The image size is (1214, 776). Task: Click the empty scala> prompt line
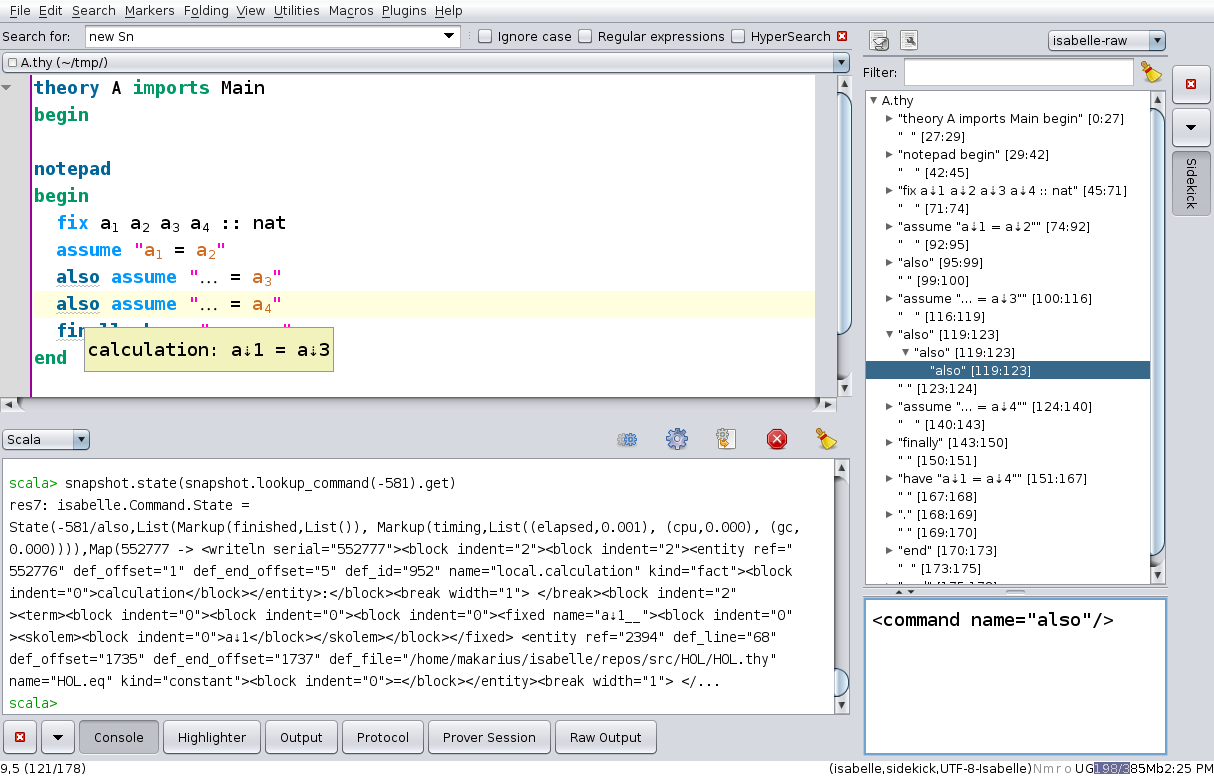(x=34, y=703)
